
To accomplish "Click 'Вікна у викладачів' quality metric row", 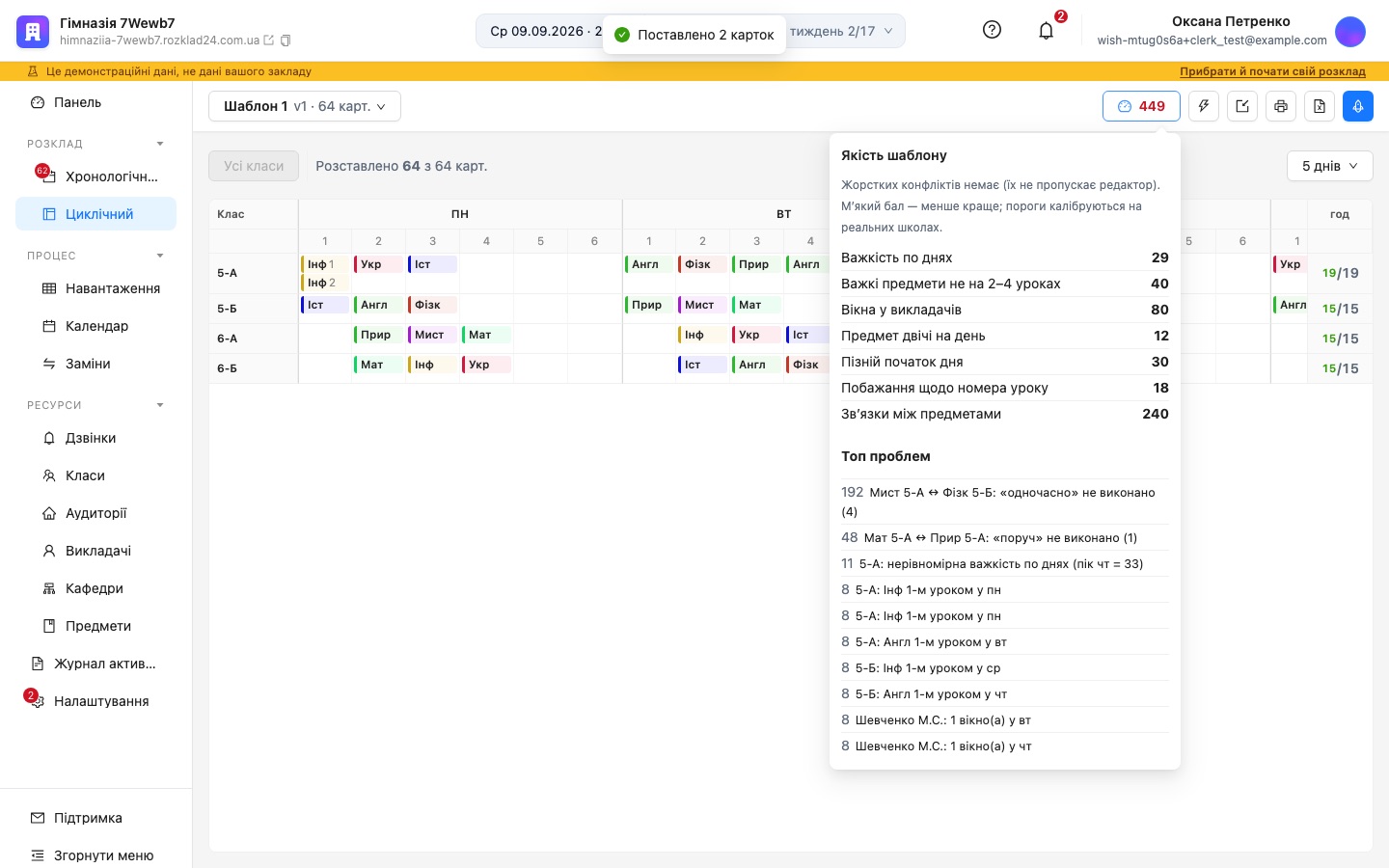I will (x=1004, y=310).
